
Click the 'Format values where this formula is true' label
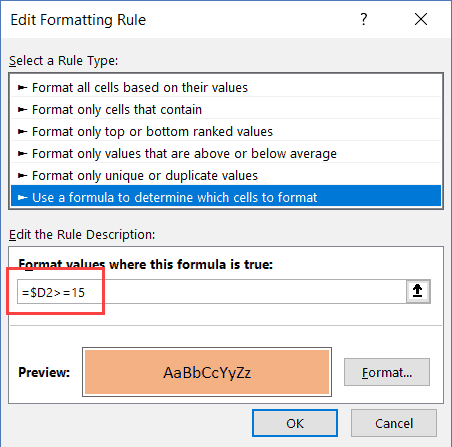pyautogui.click(x=146, y=264)
